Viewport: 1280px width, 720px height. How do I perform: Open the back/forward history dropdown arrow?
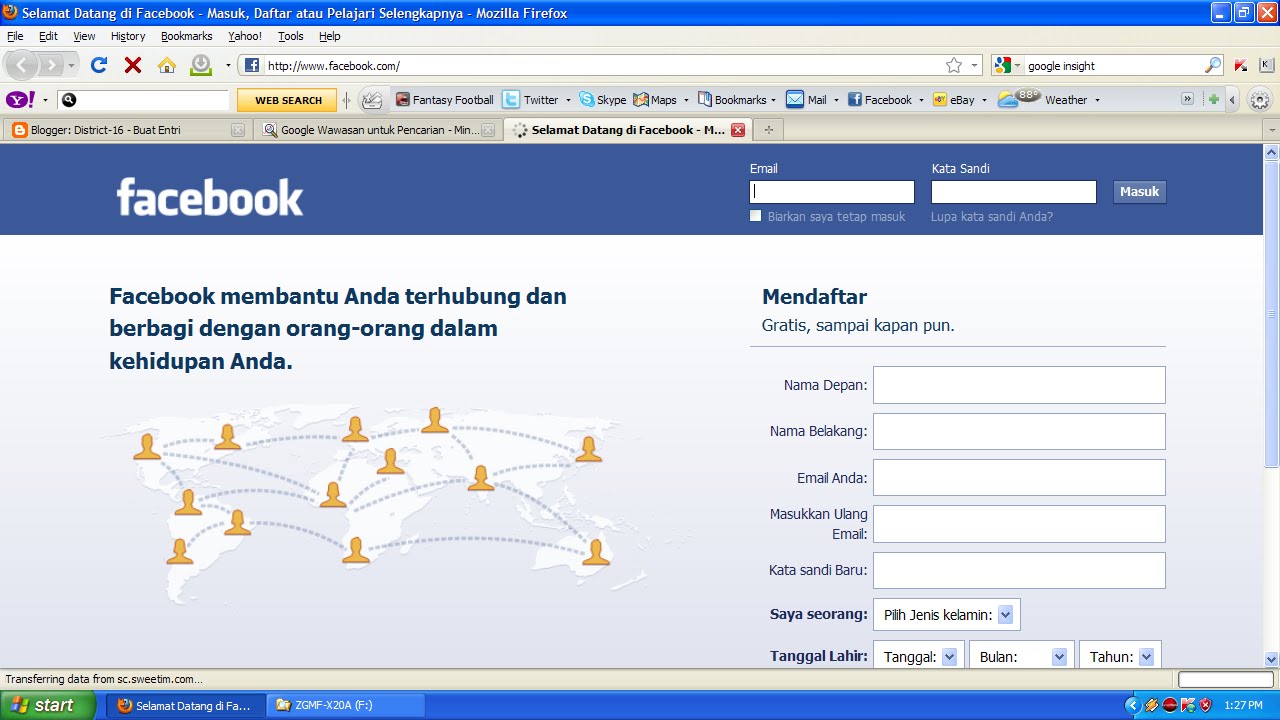tap(72, 65)
